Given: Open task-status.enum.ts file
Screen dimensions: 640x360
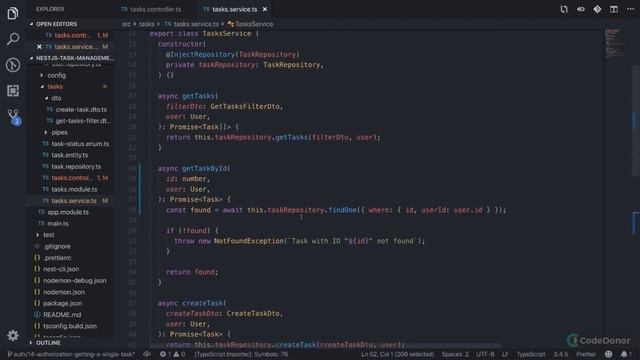Looking at the screenshot, I should click(x=80, y=144).
